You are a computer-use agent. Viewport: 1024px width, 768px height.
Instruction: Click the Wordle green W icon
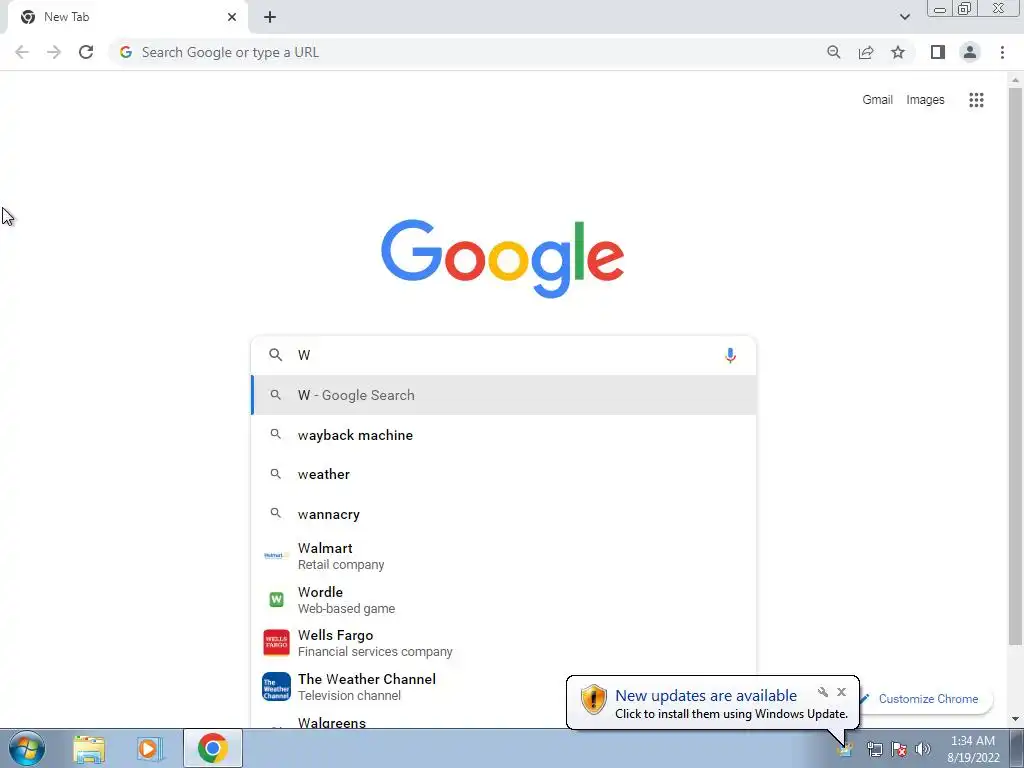[276, 600]
